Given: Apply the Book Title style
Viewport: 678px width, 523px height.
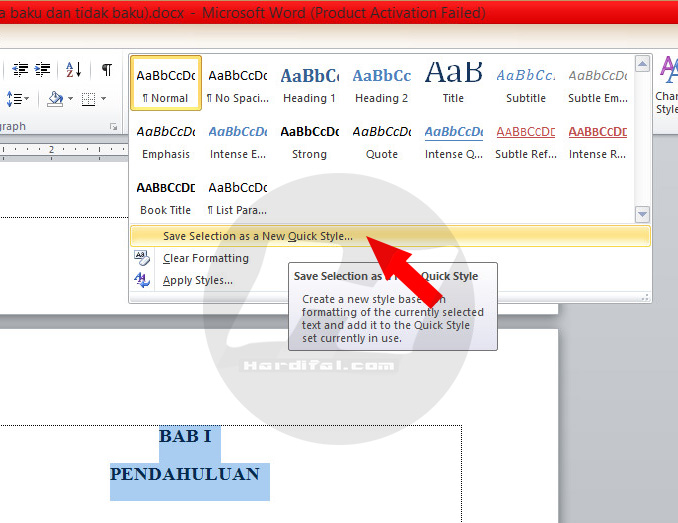Looking at the screenshot, I should [x=166, y=196].
